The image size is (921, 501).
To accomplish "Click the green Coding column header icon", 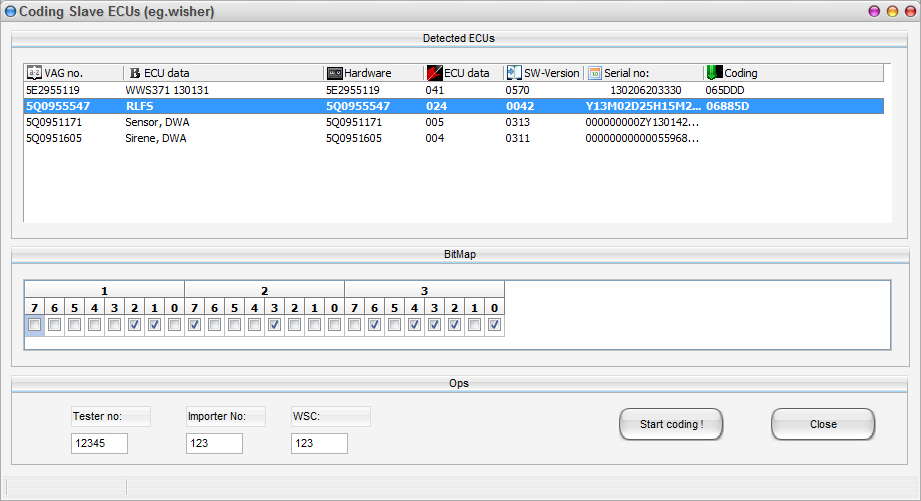I will click(x=714, y=73).
